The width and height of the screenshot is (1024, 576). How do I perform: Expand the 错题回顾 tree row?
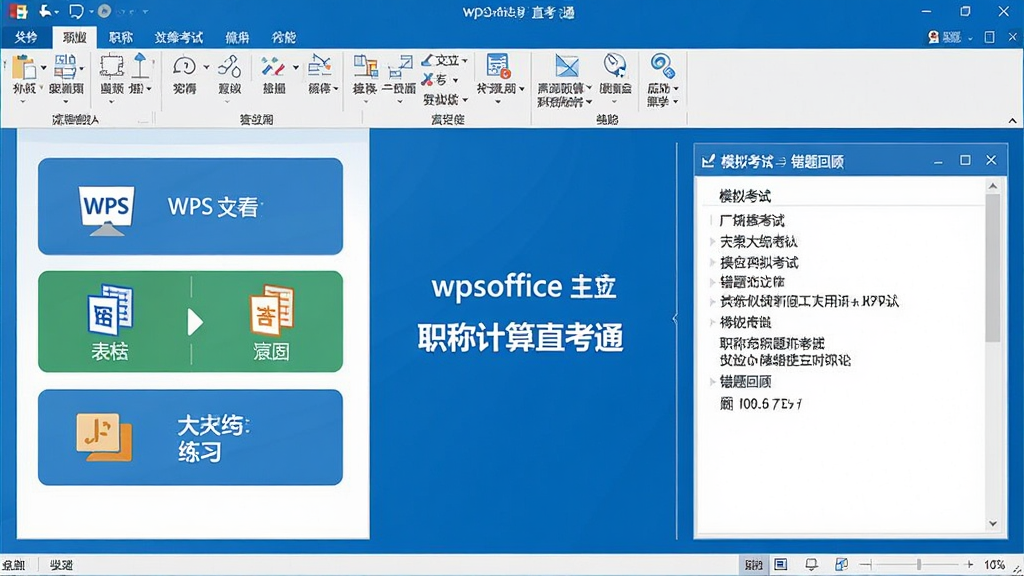coord(712,381)
